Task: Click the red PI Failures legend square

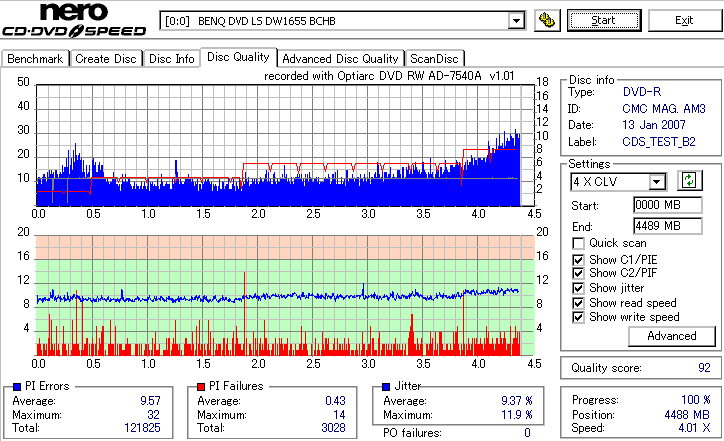Action: [201, 387]
